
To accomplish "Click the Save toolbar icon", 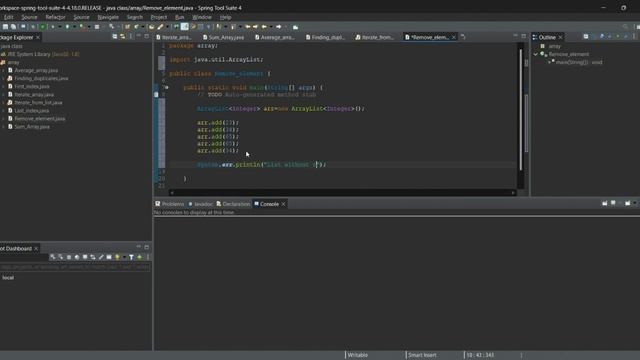I will tap(5, 27).
